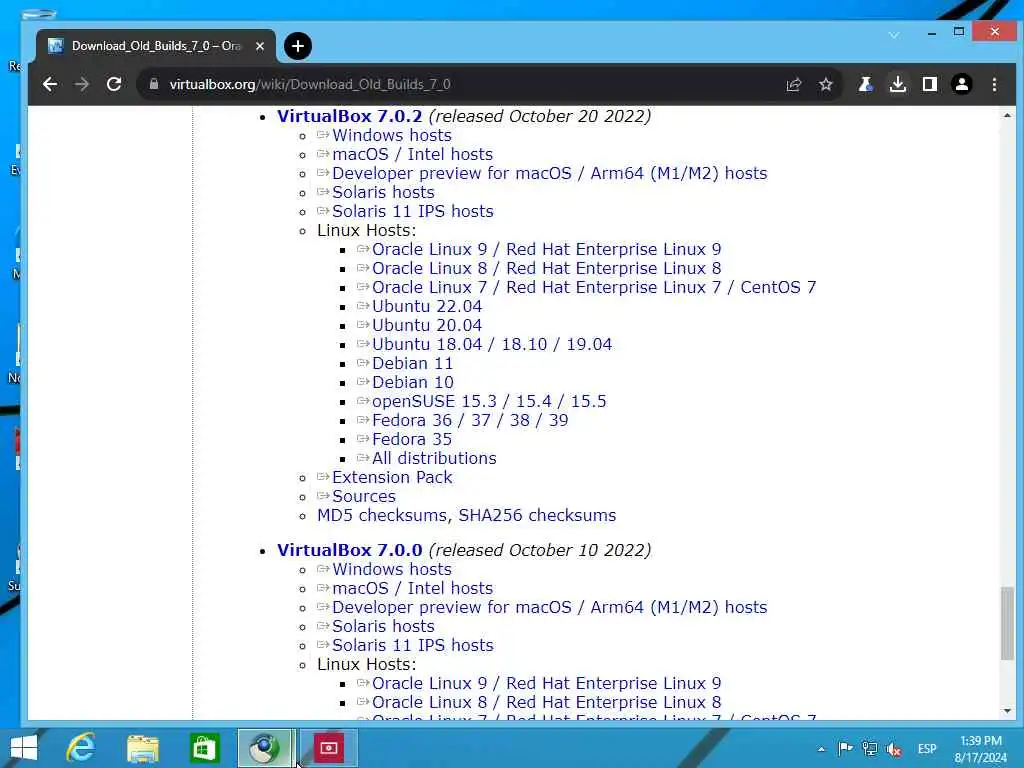Open the Windows Start button
The image size is (1024, 768).
click(x=24, y=748)
